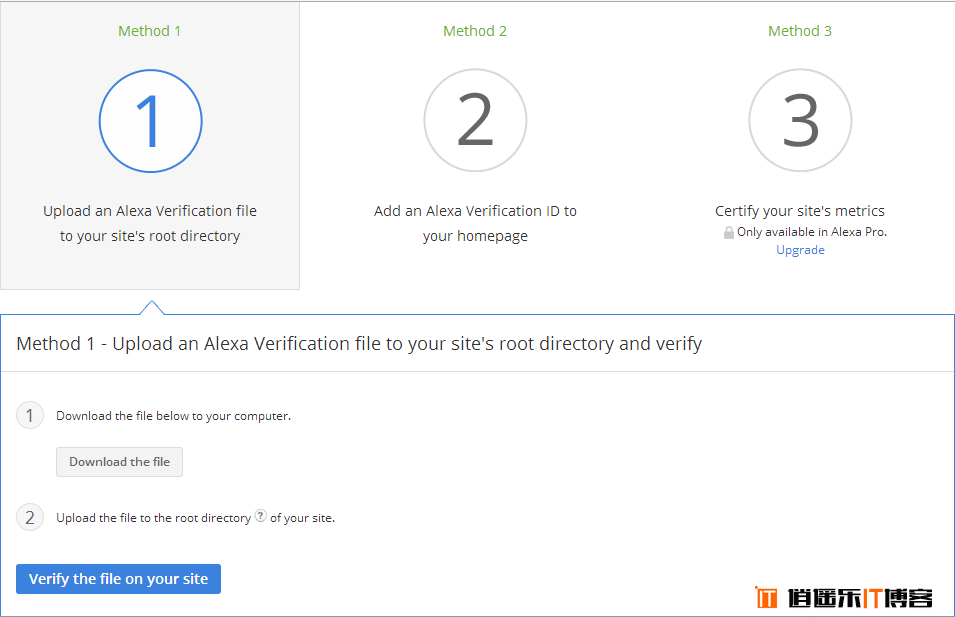Switch to Method 2 tab label
Viewport: 955px width, 617px height.
click(x=474, y=31)
